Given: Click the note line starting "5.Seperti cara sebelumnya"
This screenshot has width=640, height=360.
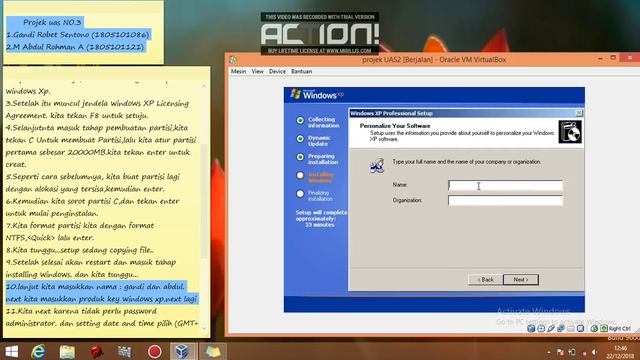Looking at the screenshot, I should click(x=93, y=177).
